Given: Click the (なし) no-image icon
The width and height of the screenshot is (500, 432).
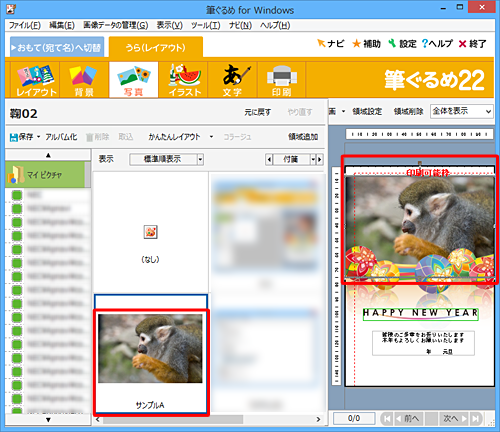Looking at the screenshot, I should (150, 232).
